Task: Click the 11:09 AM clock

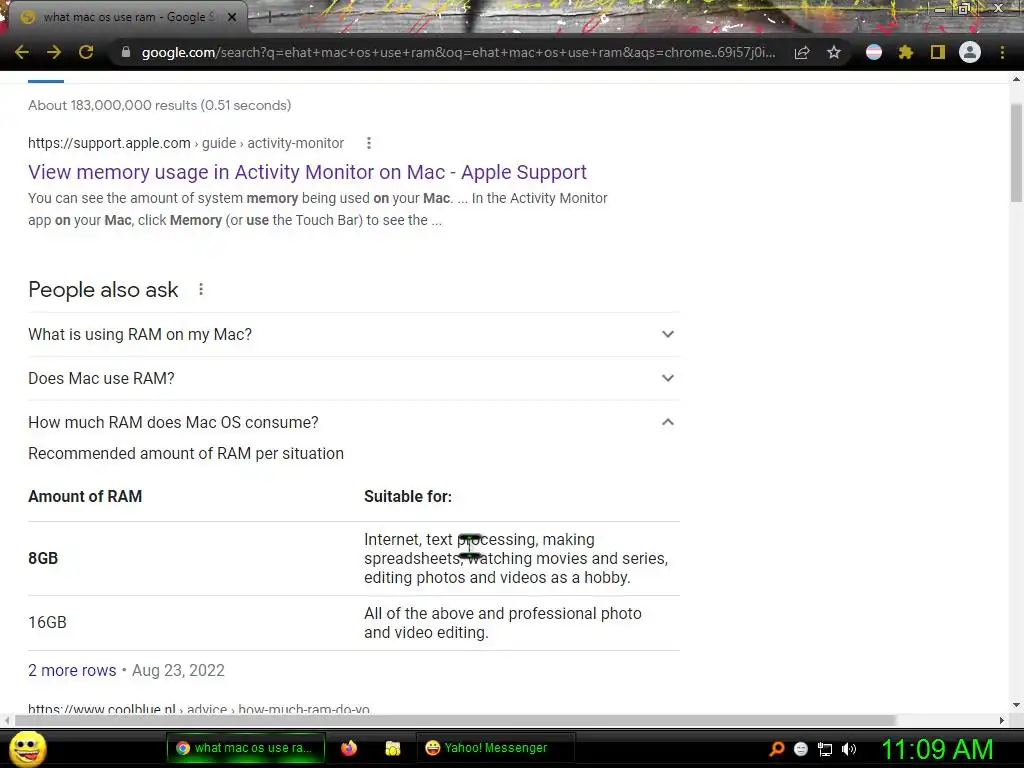Action: click(938, 749)
